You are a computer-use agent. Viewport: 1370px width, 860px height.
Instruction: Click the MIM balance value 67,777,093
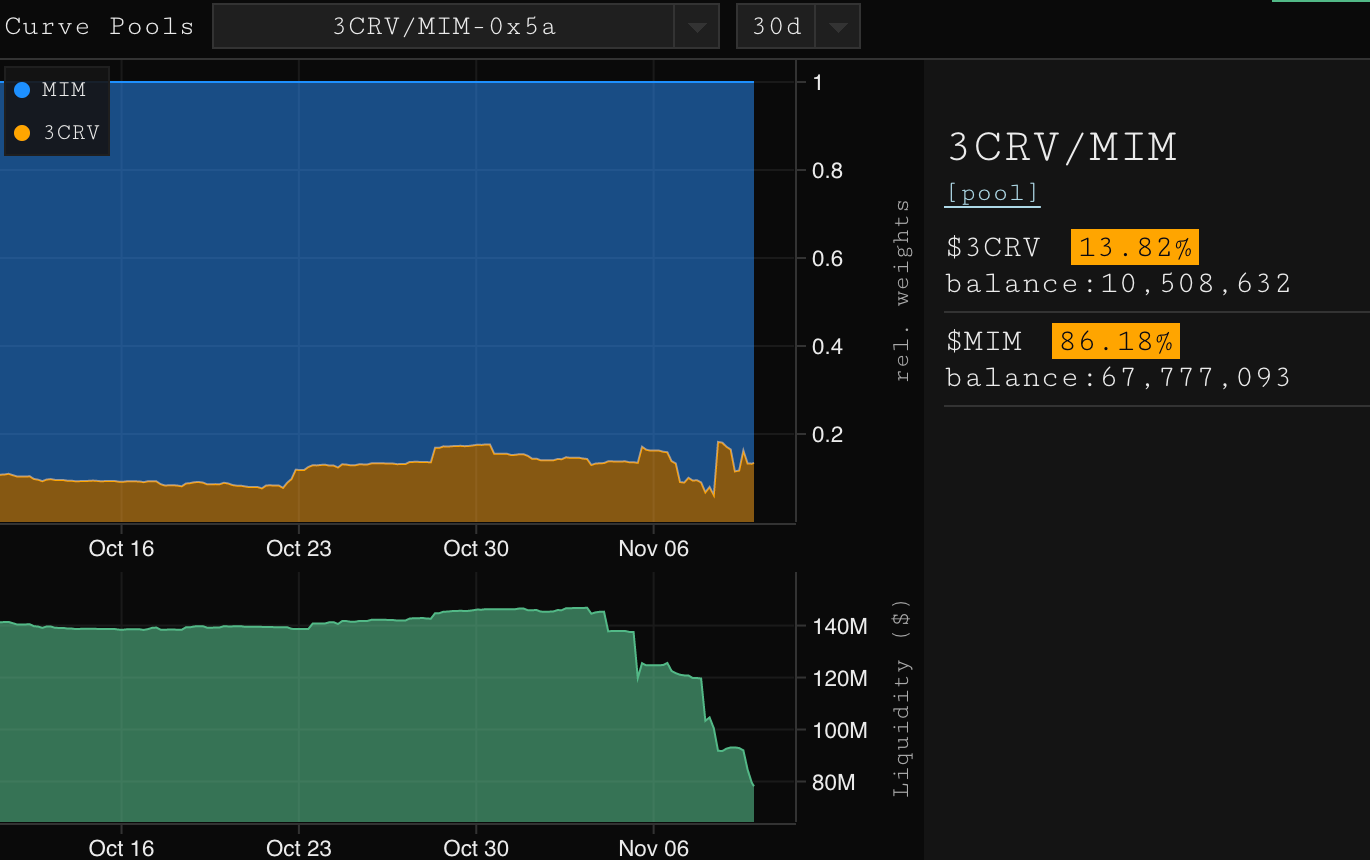(x=1196, y=378)
